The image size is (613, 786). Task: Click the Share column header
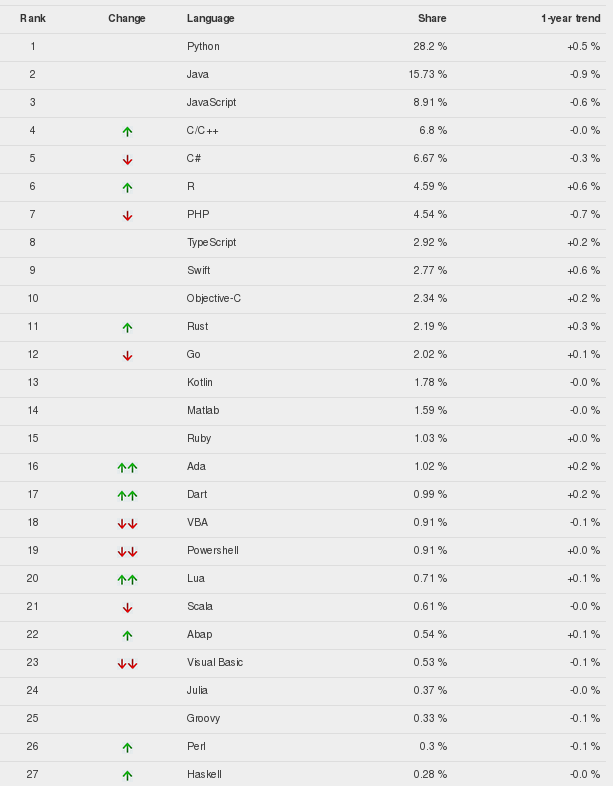[432, 19]
